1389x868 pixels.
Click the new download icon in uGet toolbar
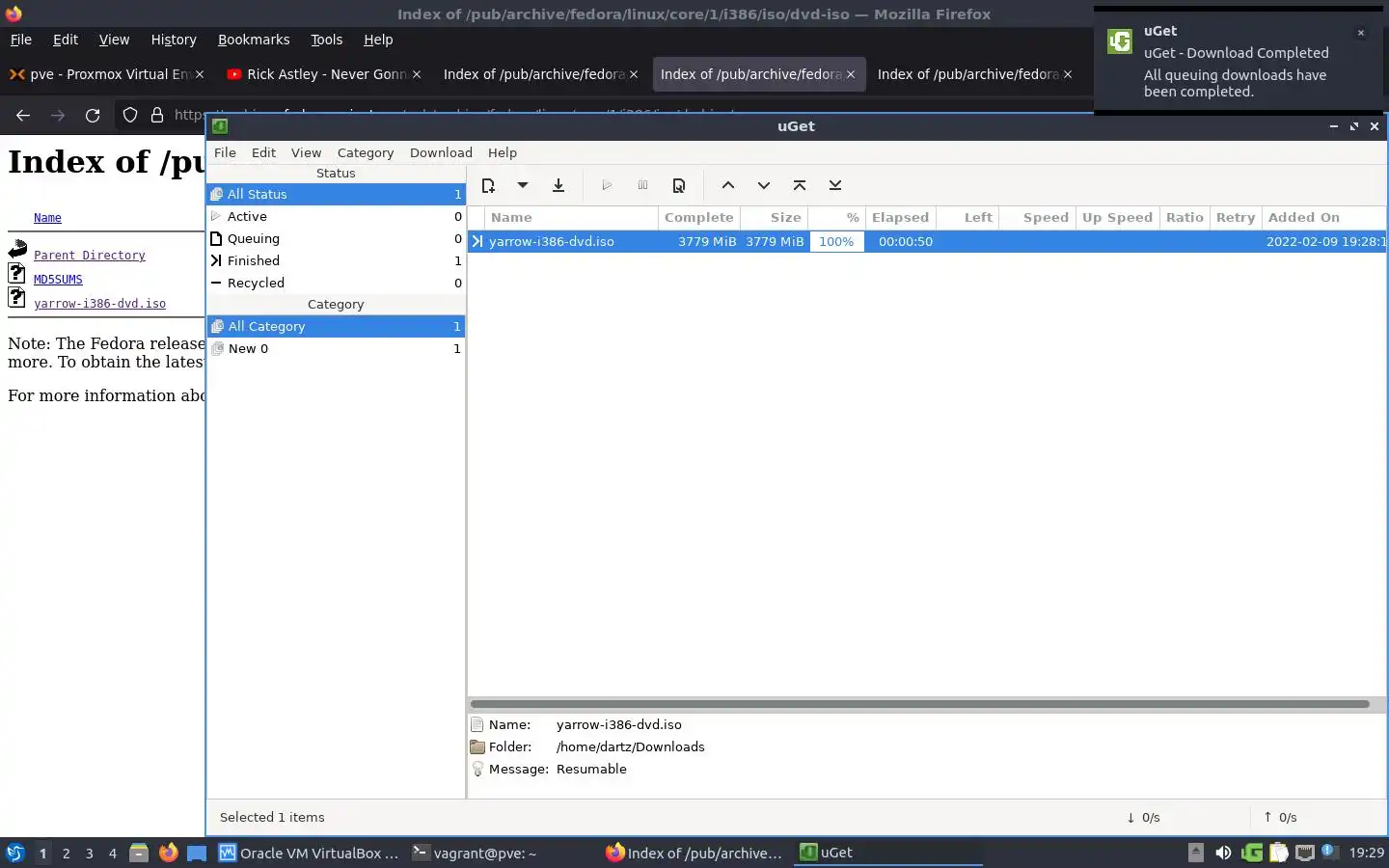point(488,185)
